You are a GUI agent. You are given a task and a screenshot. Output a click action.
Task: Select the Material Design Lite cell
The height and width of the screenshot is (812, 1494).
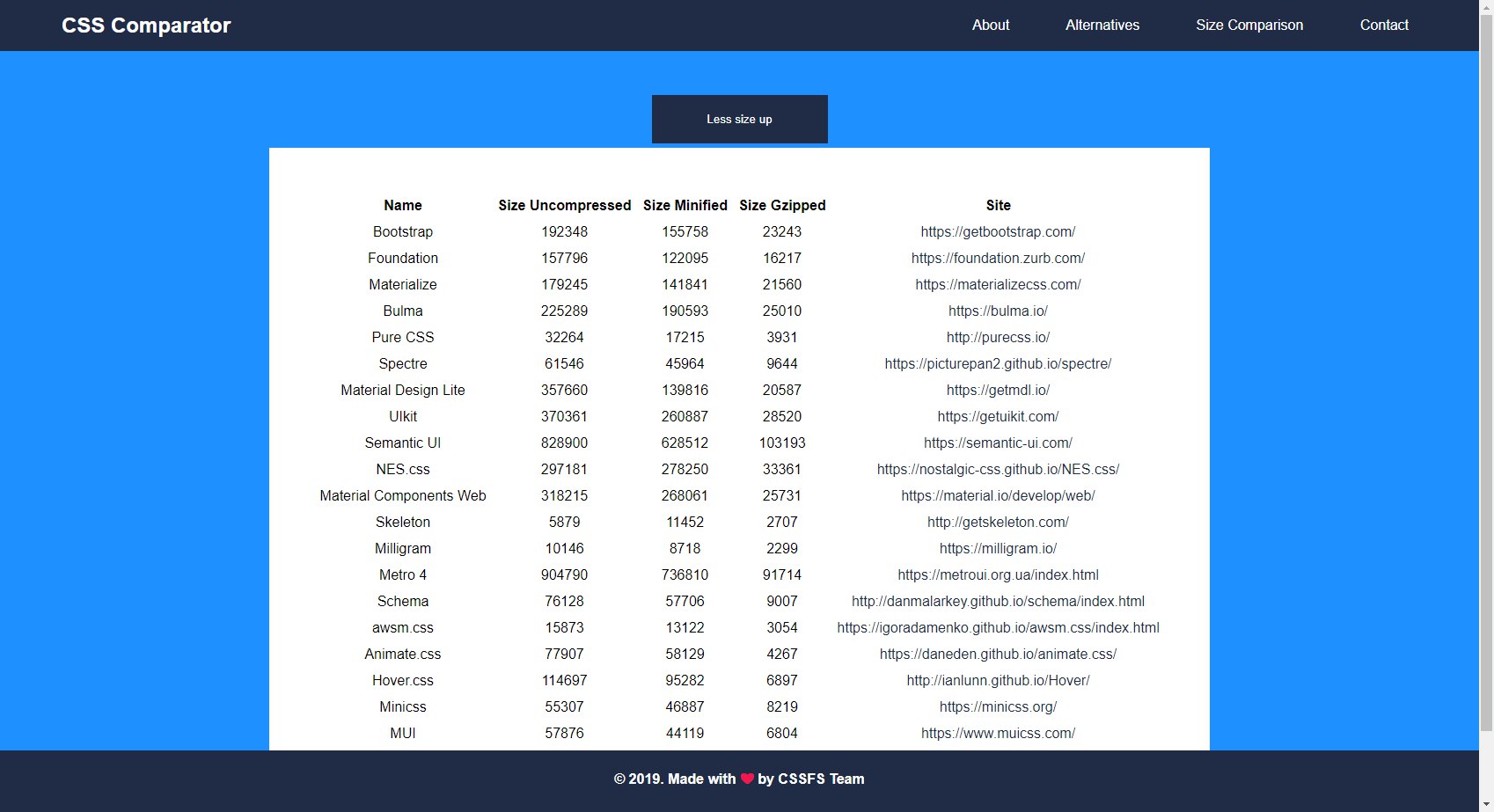pyautogui.click(x=403, y=390)
